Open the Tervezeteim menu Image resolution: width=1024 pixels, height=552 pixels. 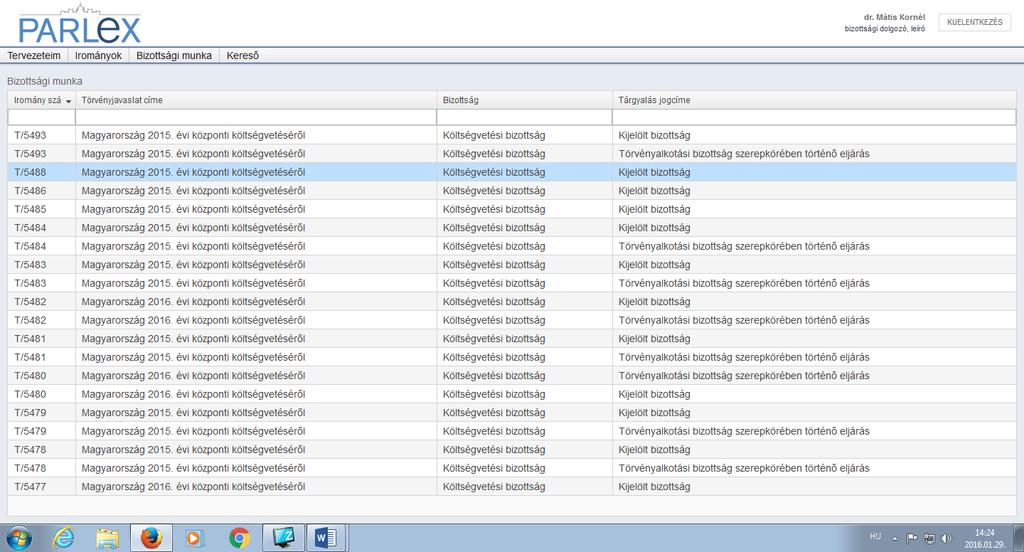pos(34,56)
